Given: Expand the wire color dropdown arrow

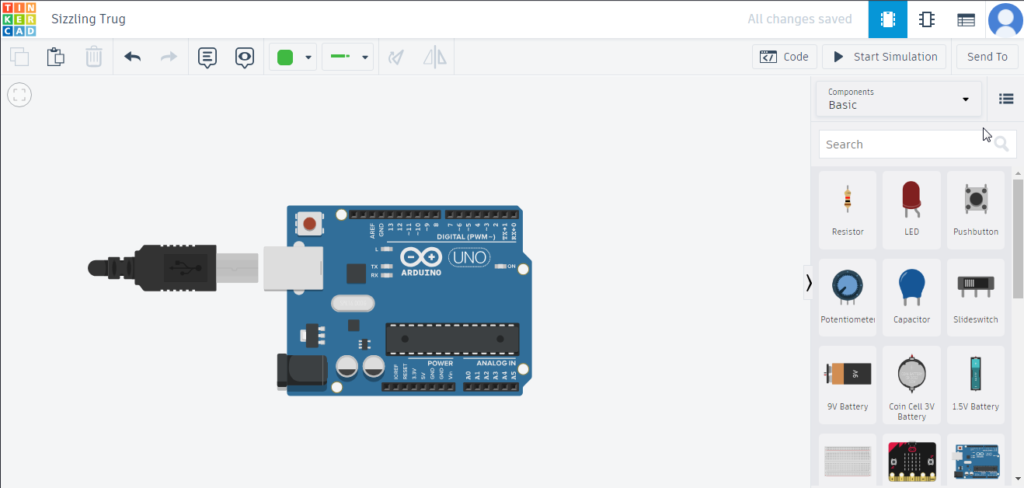Looking at the screenshot, I should coord(308,57).
